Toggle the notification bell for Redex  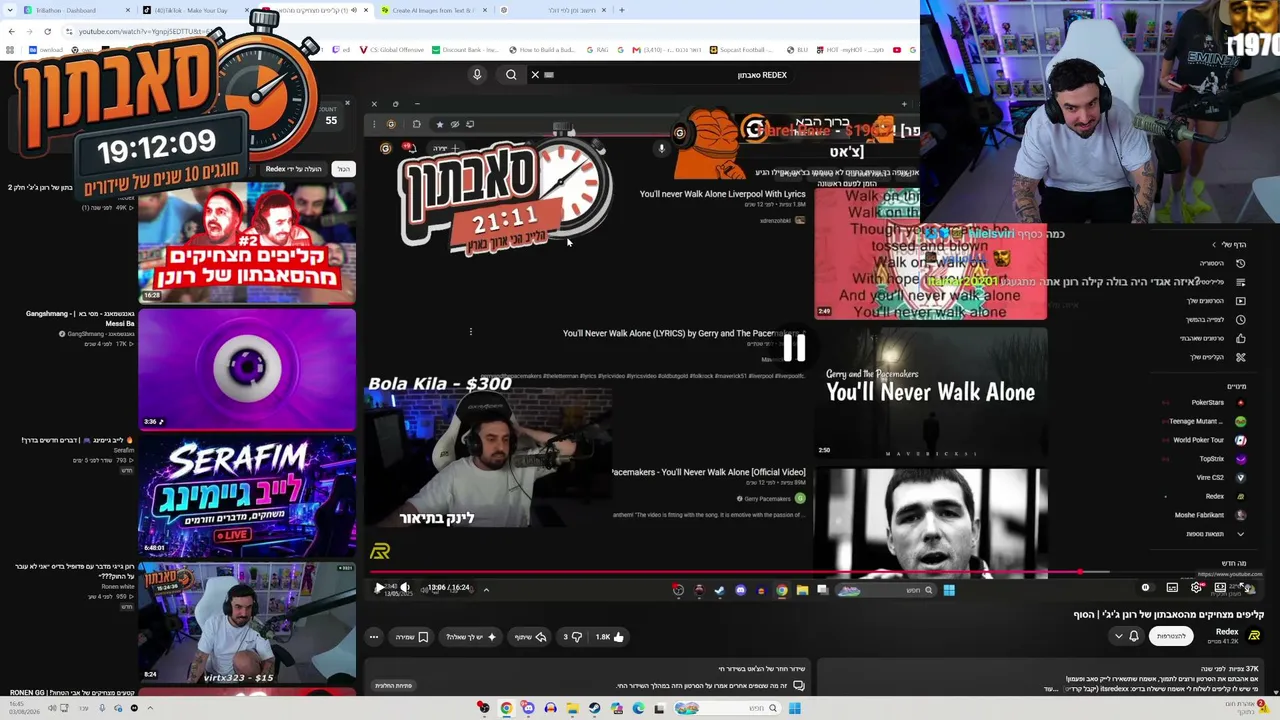[1134, 636]
